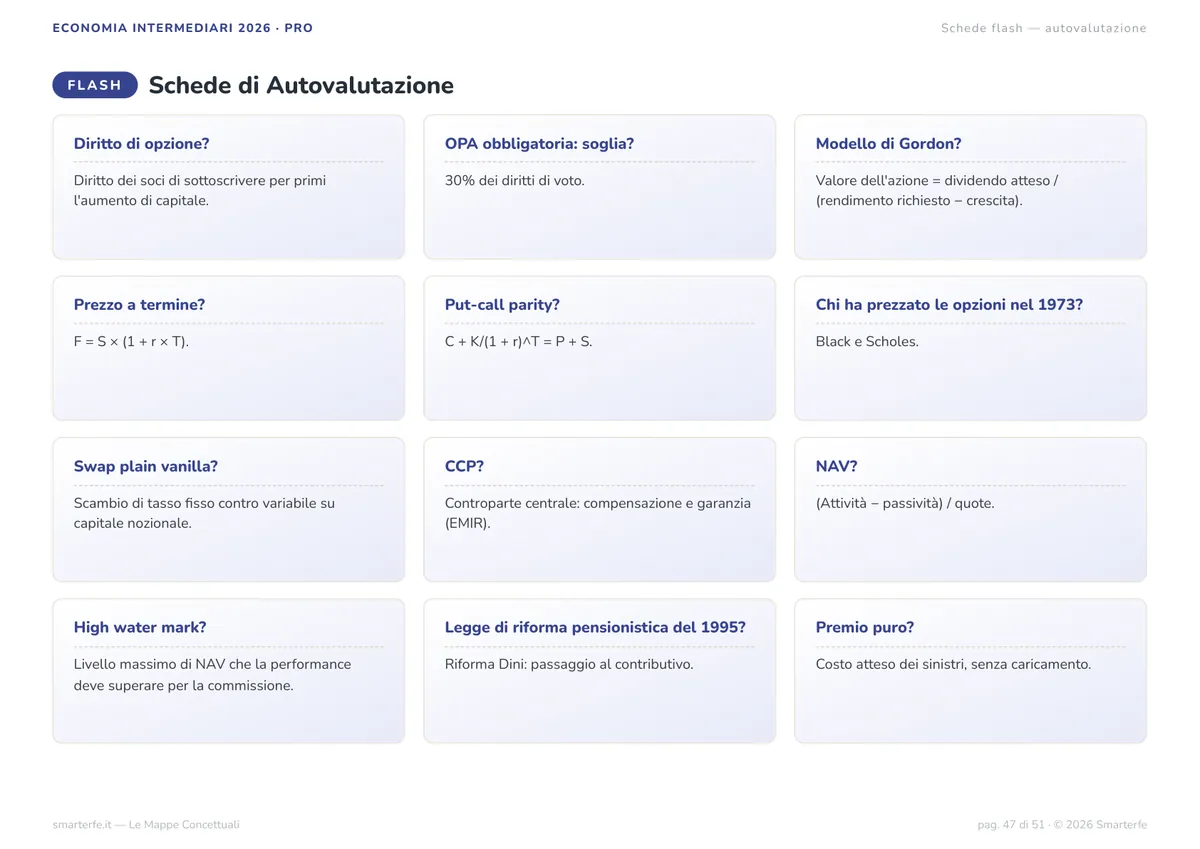Select the card about options priced in 1973
This screenshot has height=849, width=1200.
(970, 348)
